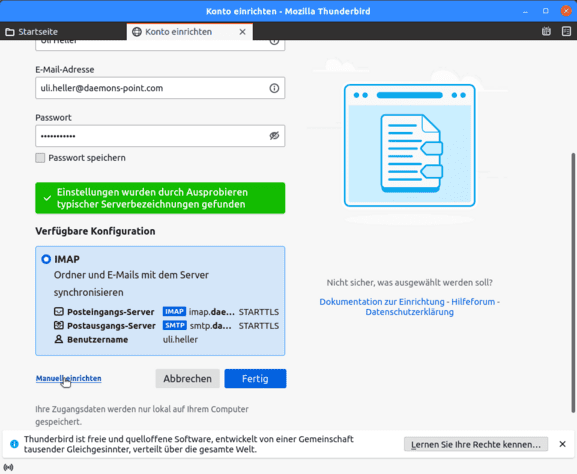
Task: Click the globe icon on Konto einrichten tab
Action: coord(137,32)
